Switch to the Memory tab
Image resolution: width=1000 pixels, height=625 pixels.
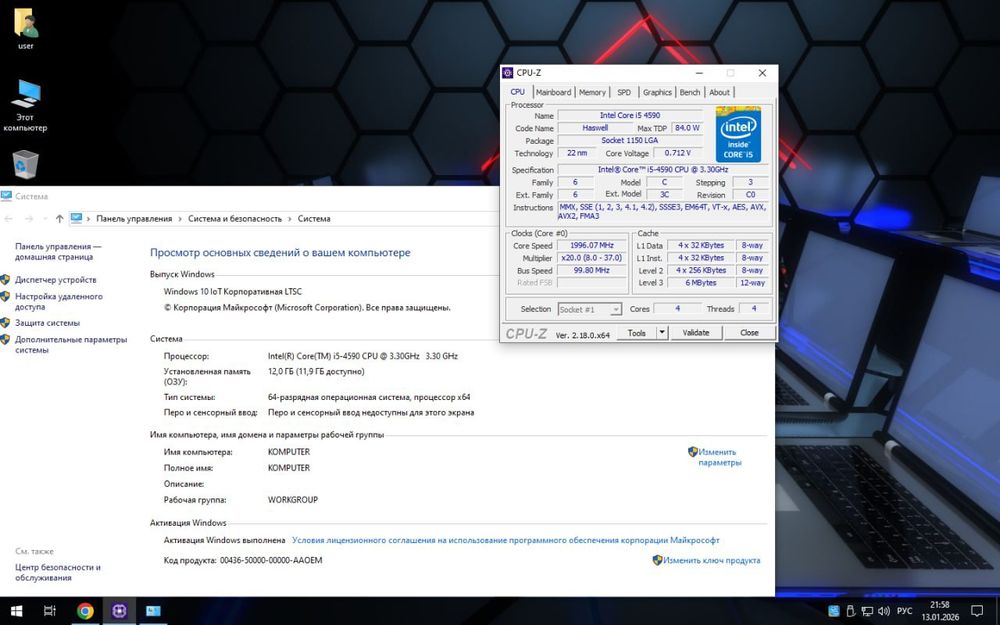[592, 92]
